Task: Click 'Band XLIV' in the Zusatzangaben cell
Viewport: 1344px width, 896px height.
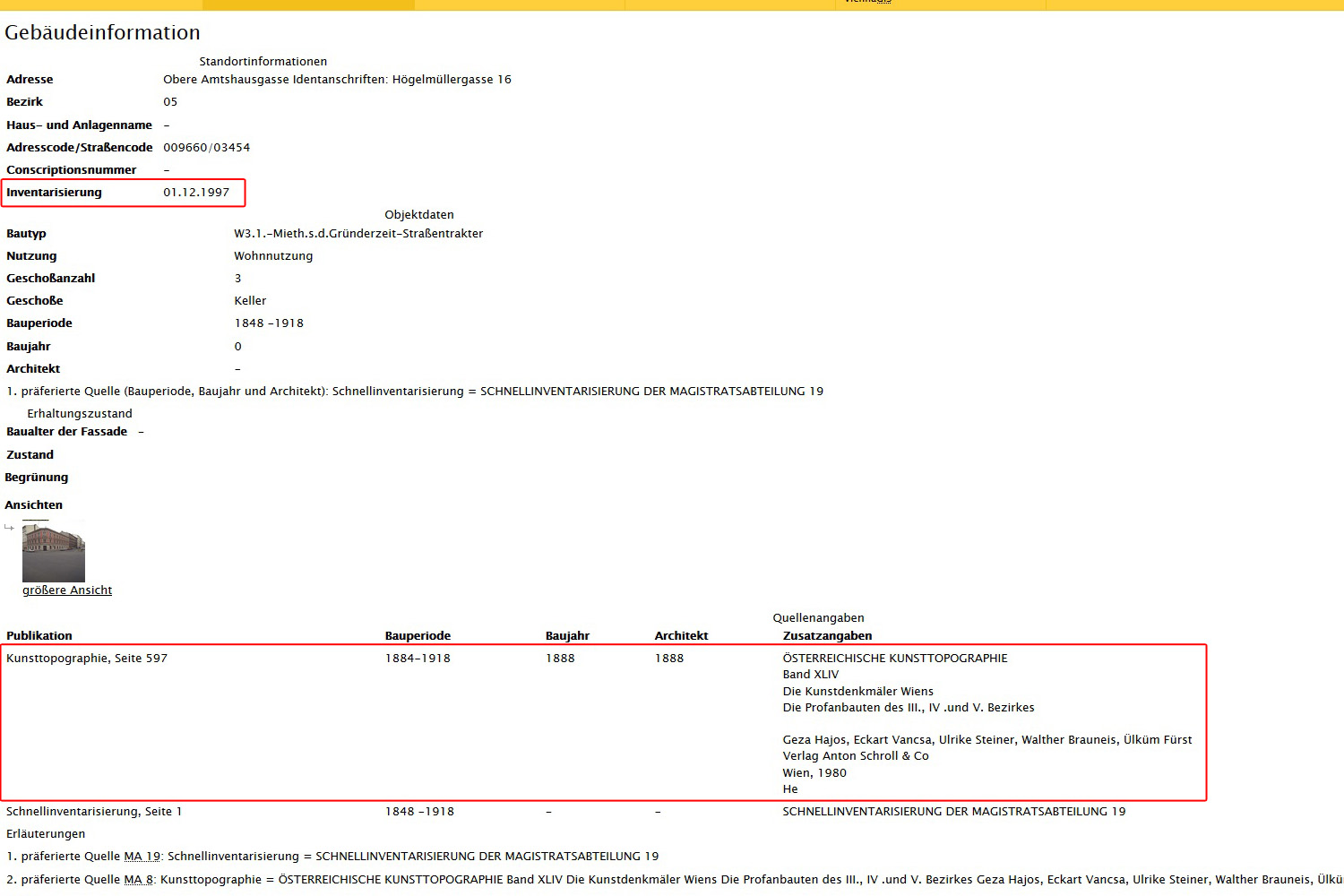Action: [x=811, y=674]
